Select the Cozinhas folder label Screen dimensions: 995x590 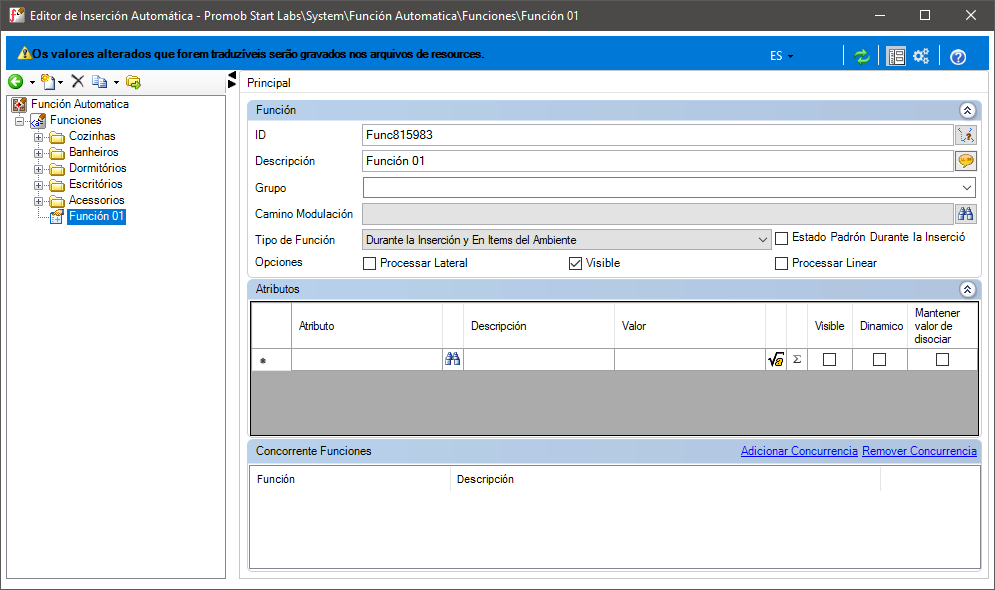tap(92, 136)
